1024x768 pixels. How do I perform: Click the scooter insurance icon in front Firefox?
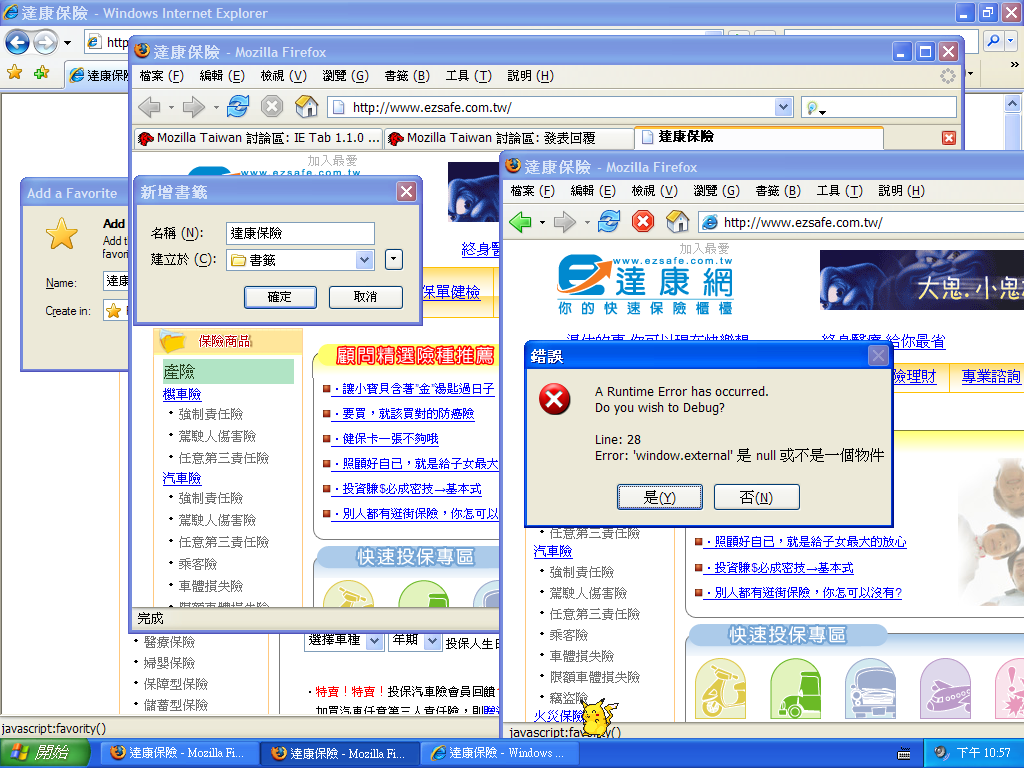click(x=720, y=689)
